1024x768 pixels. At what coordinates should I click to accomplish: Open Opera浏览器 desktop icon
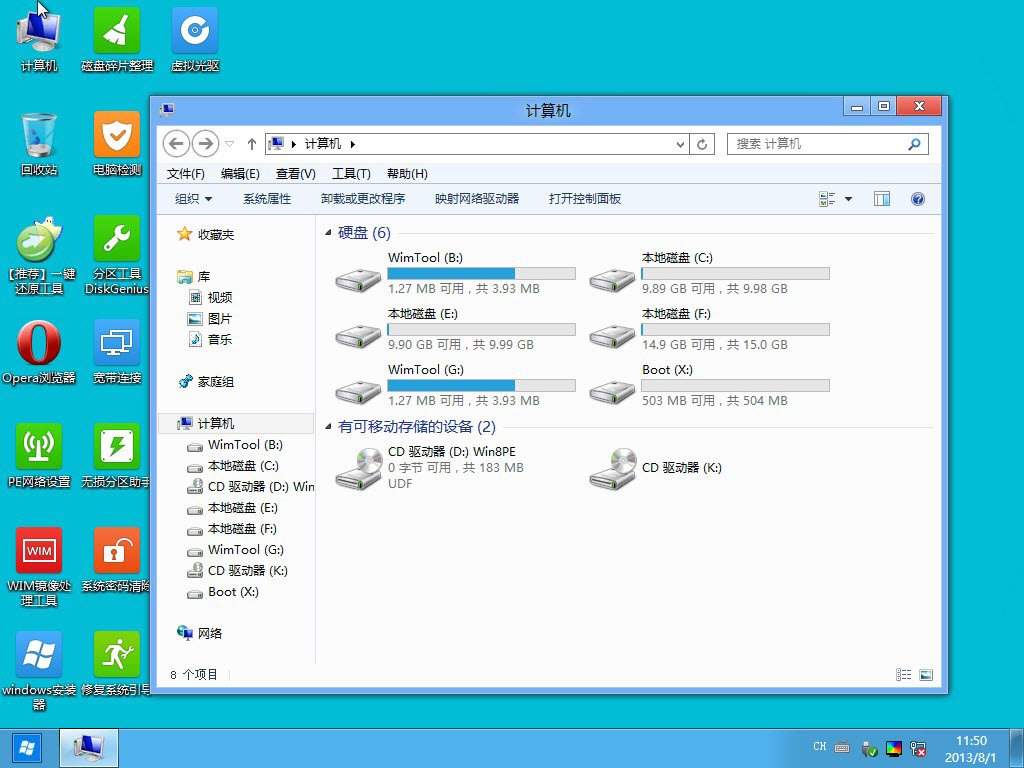click(x=39, y=353)
